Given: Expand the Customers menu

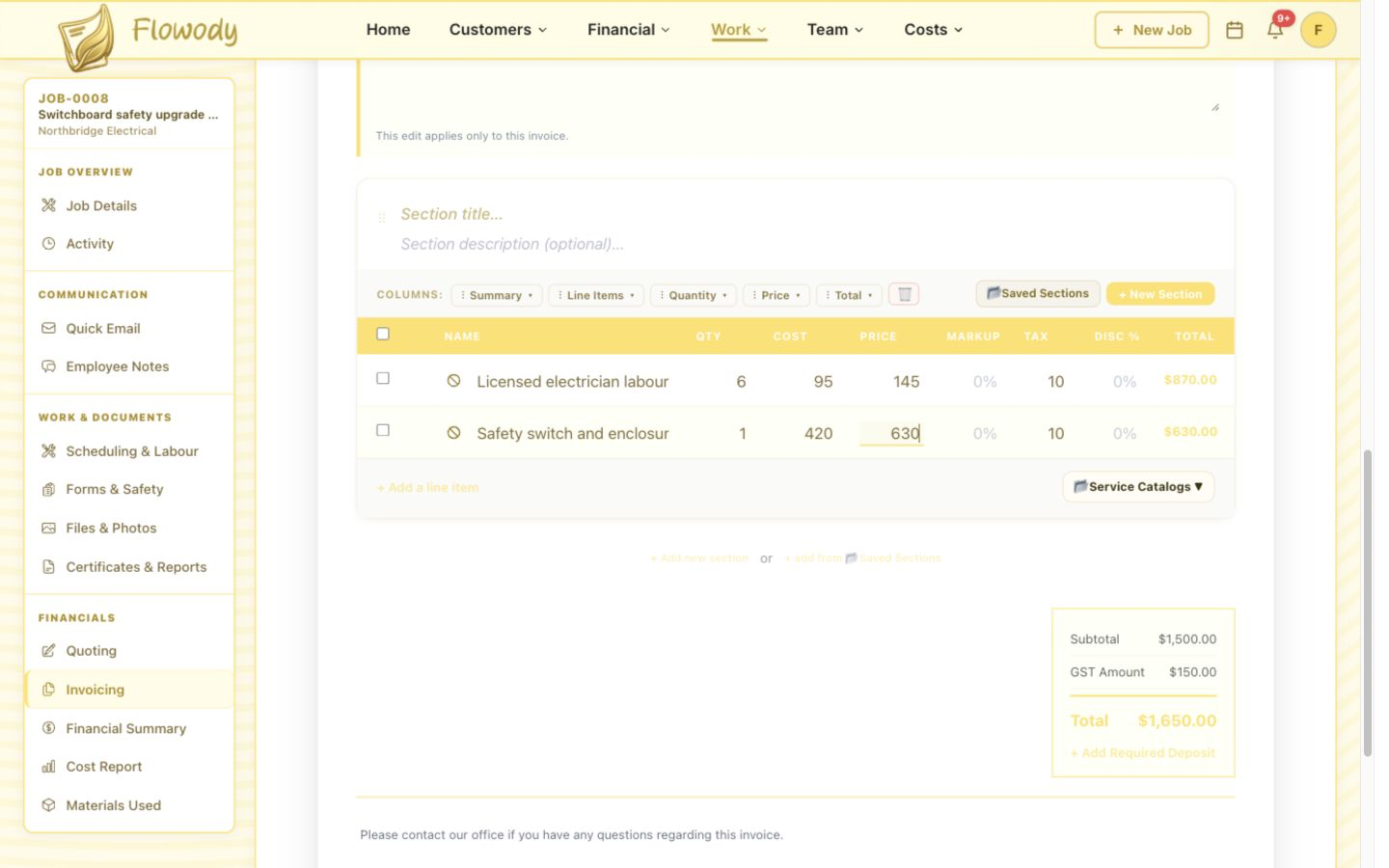Looking at the screenshot, I should 498,30.
